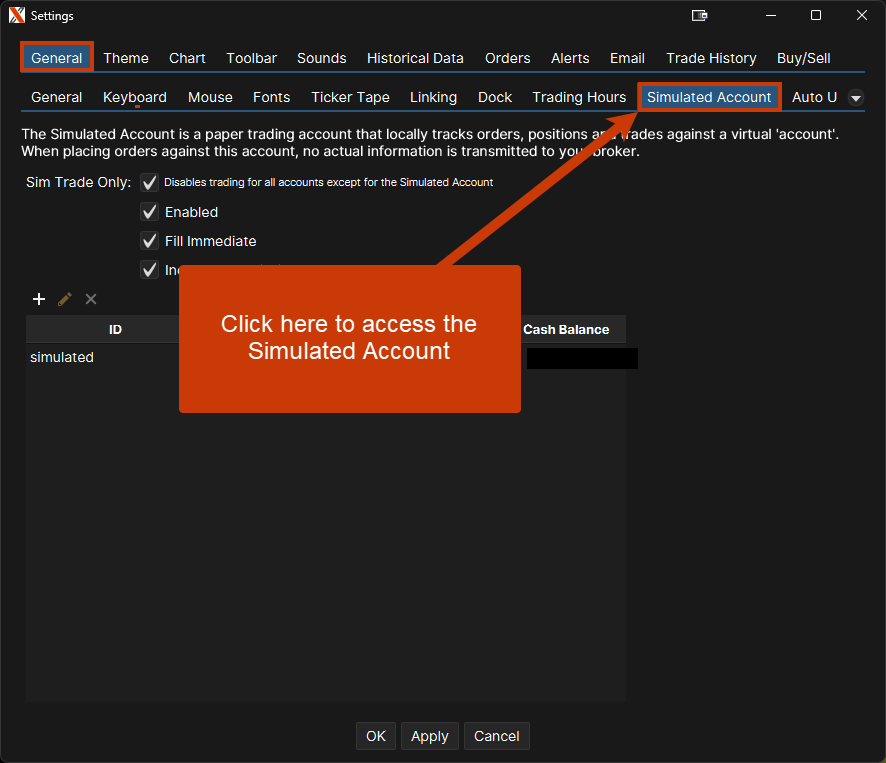Click the OK button
The image size is (886, 763).
coord(376,736)
